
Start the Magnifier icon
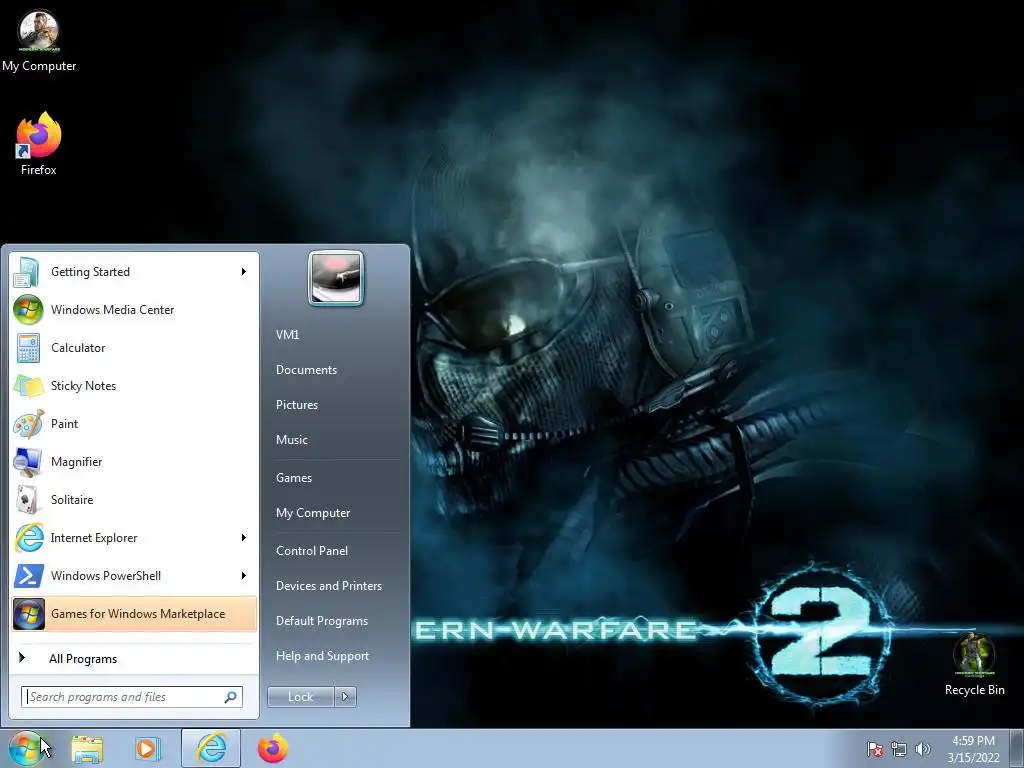28,462
